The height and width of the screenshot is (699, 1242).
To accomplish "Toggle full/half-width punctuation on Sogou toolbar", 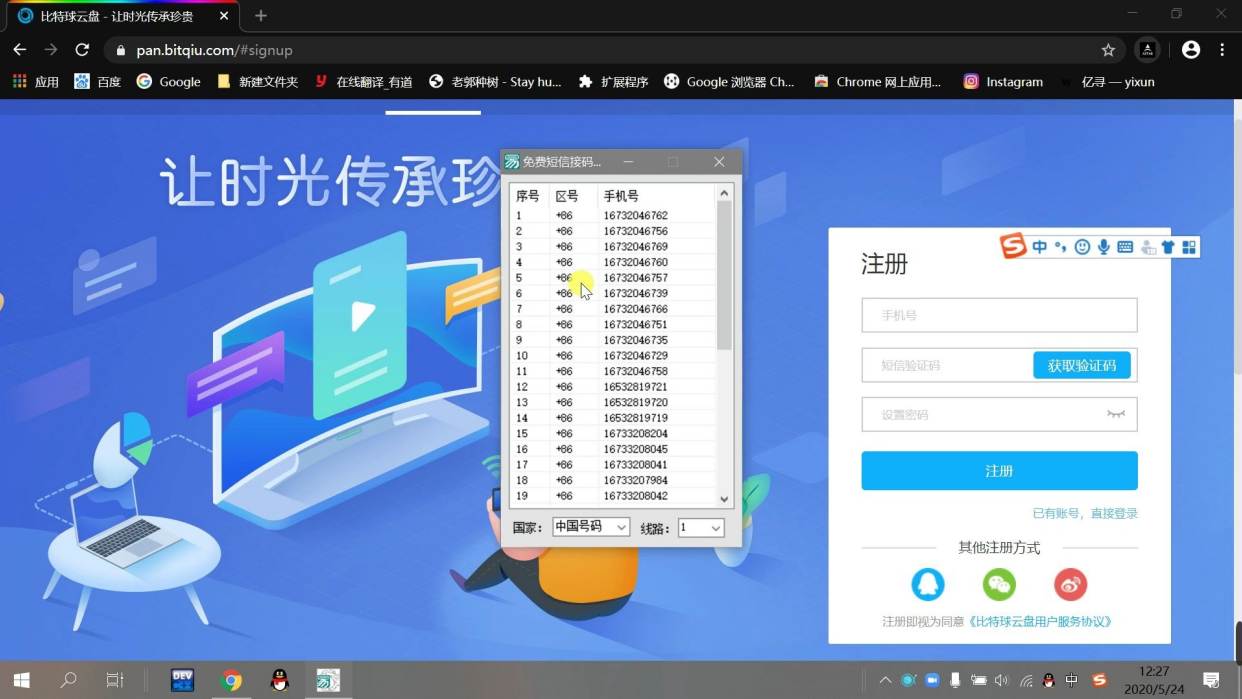I will 1061,246.
